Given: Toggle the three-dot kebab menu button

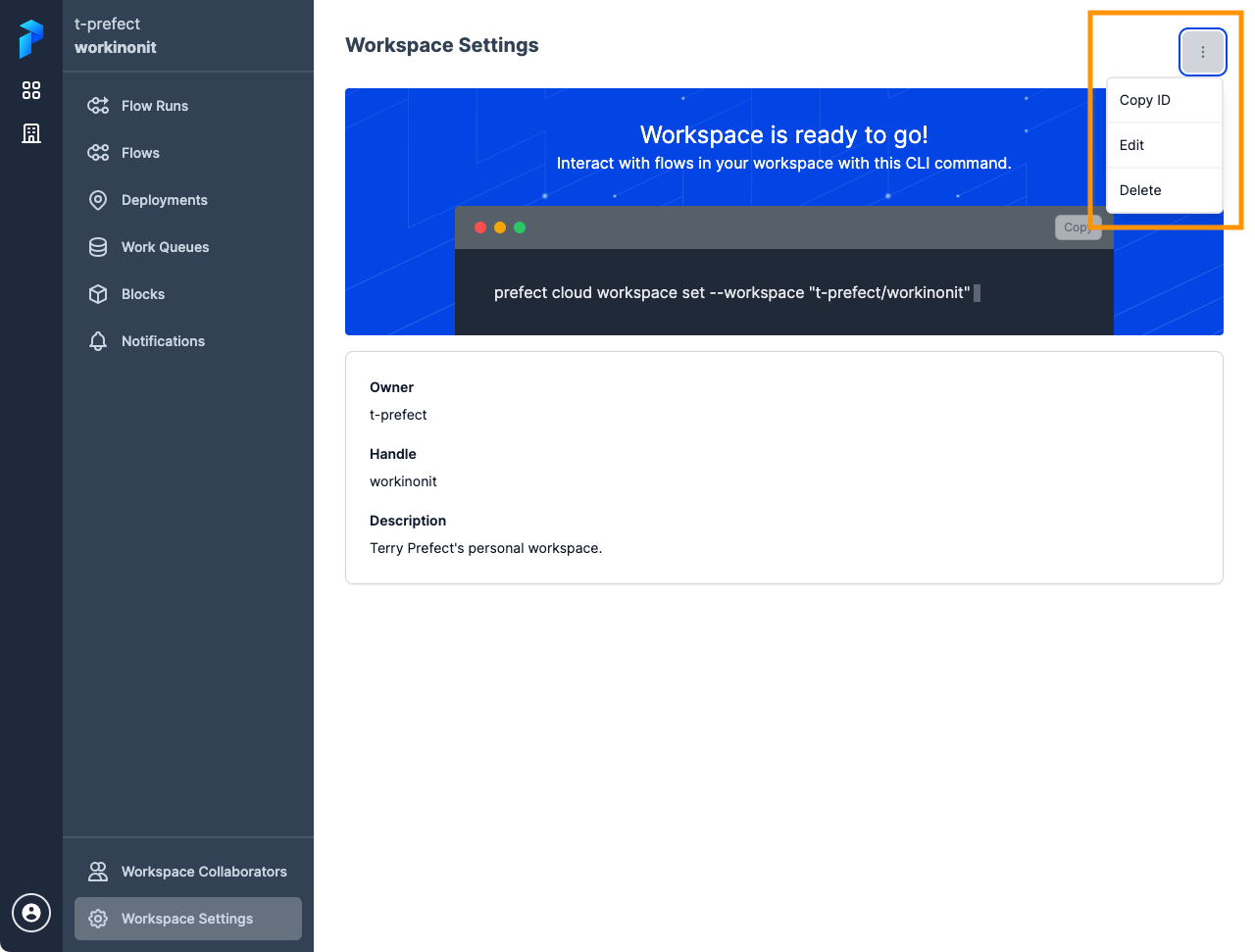Looking at the screenshot, I should tap(1203, 52).
